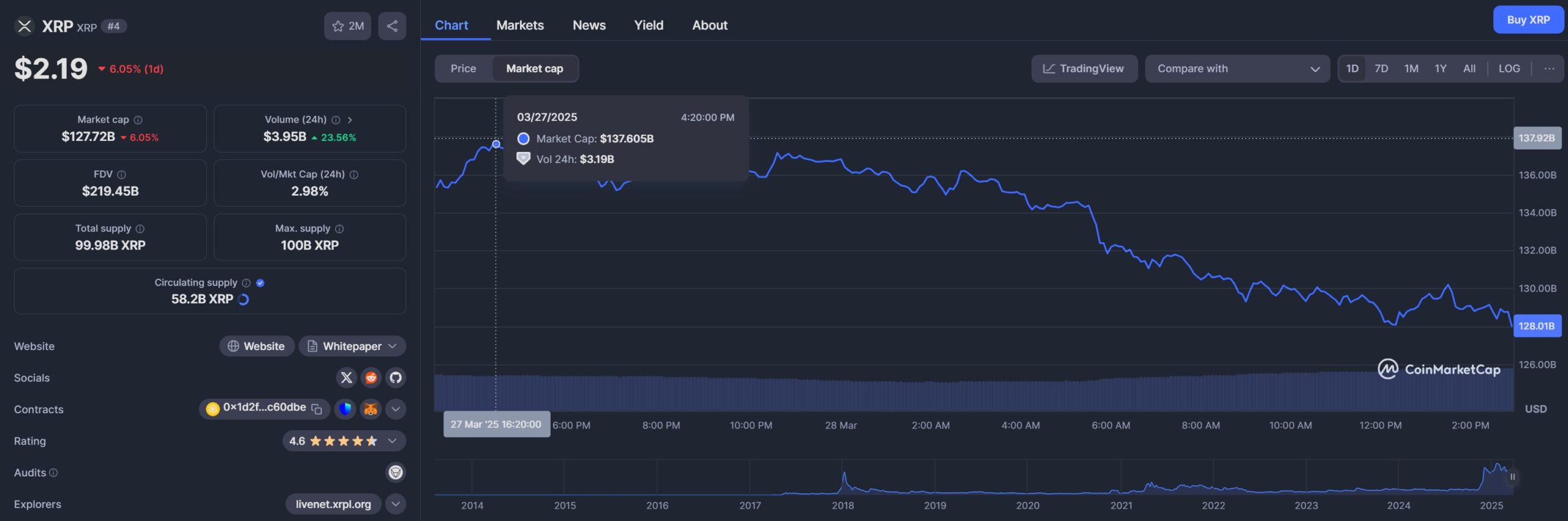Click the Audits info icon
1568x521 pixels.
click(x=53, y=473)
